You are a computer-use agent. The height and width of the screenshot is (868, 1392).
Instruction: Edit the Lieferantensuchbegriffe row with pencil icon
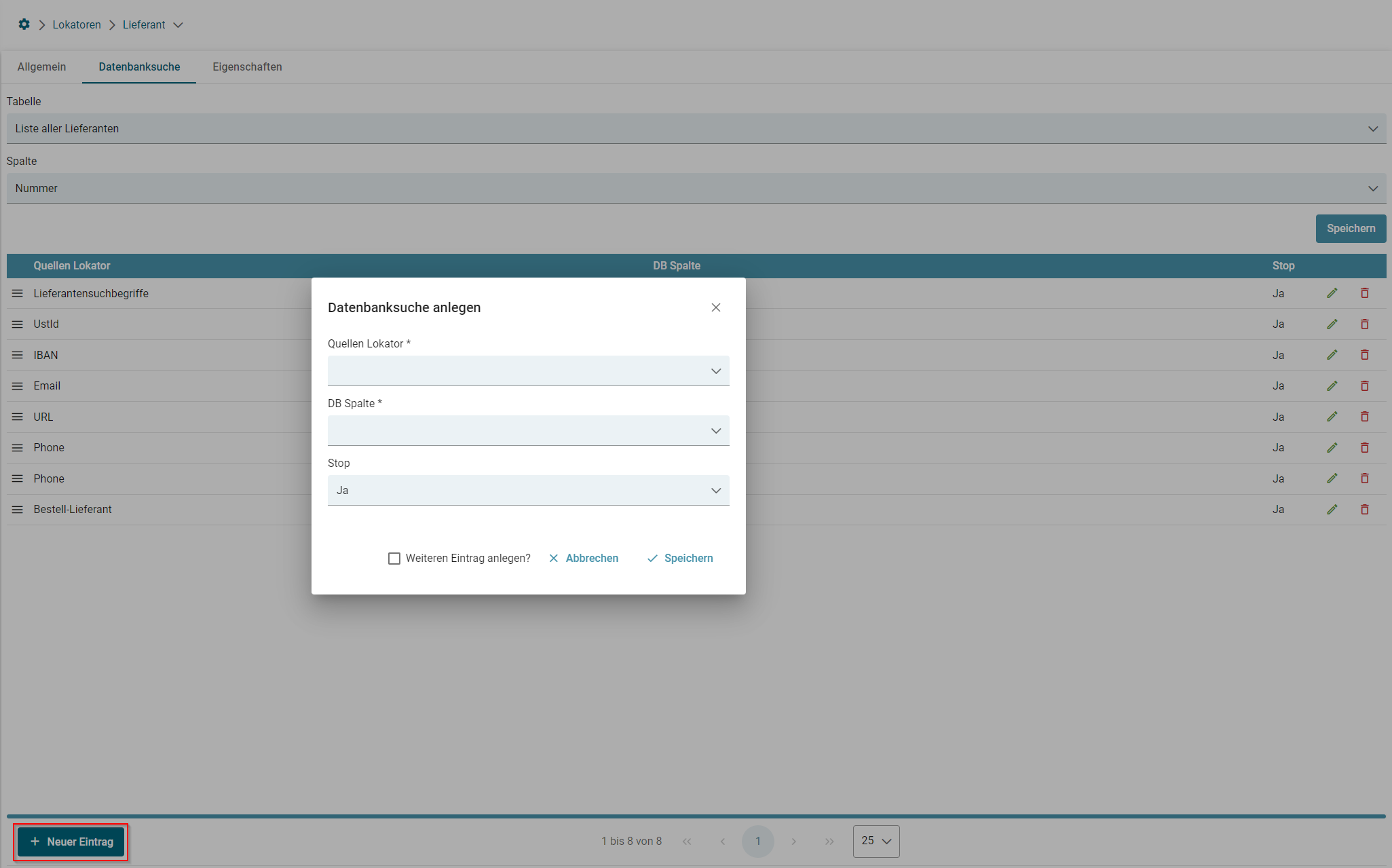pos(1332,293)
